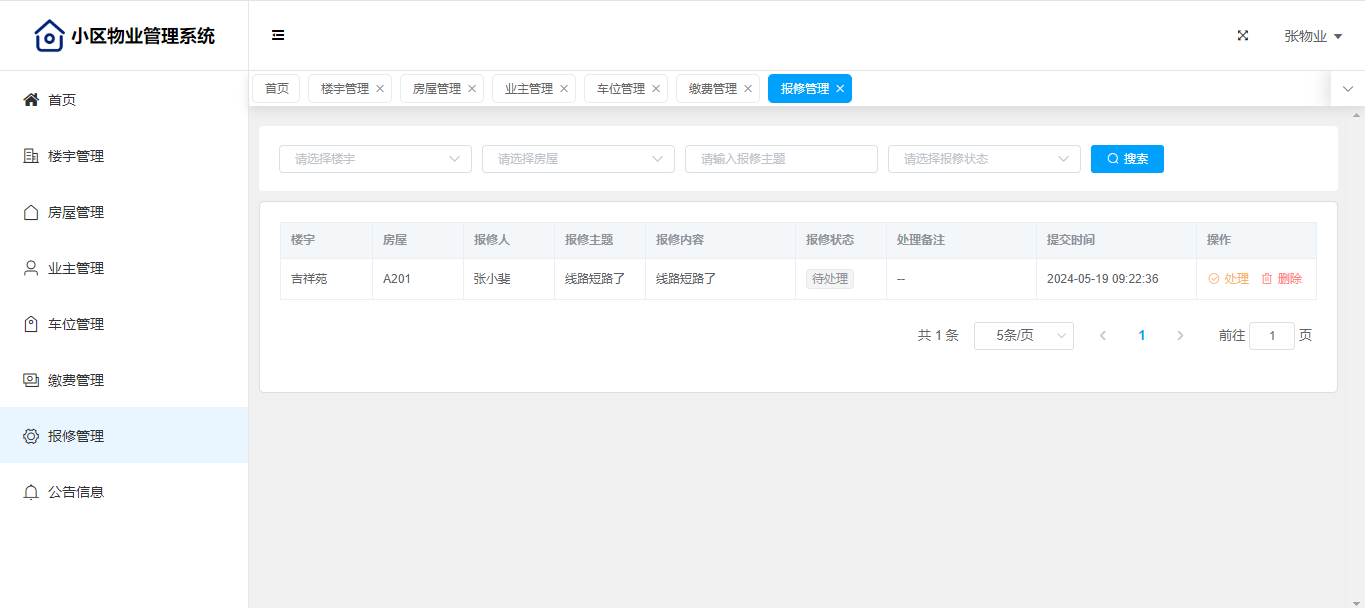Switch to the 业主管理 tab
Image resolution: width=1365 pixels, height=608 pixels.
coord(528,89)
